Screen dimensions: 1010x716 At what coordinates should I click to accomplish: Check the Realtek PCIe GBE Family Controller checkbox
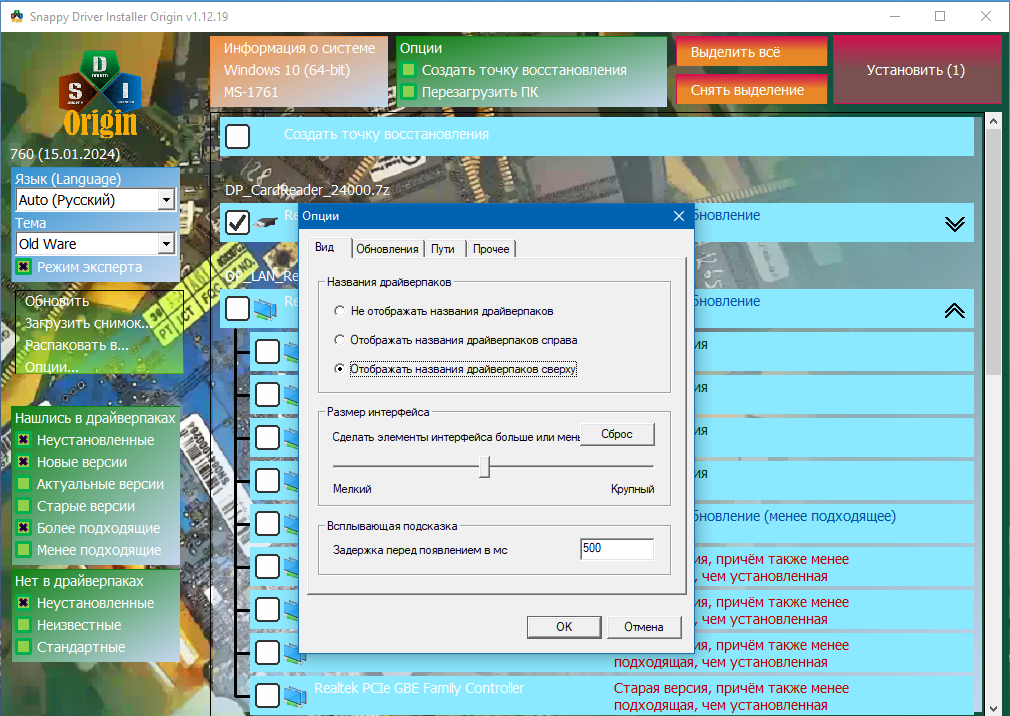tap(267, 695)
